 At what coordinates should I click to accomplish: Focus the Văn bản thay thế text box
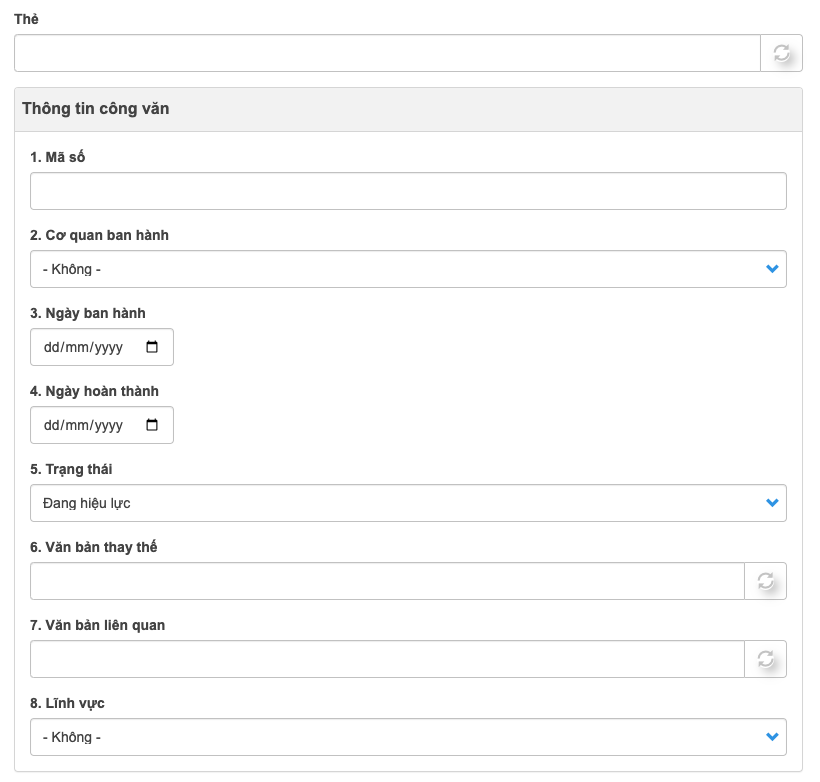coord(387,581)
